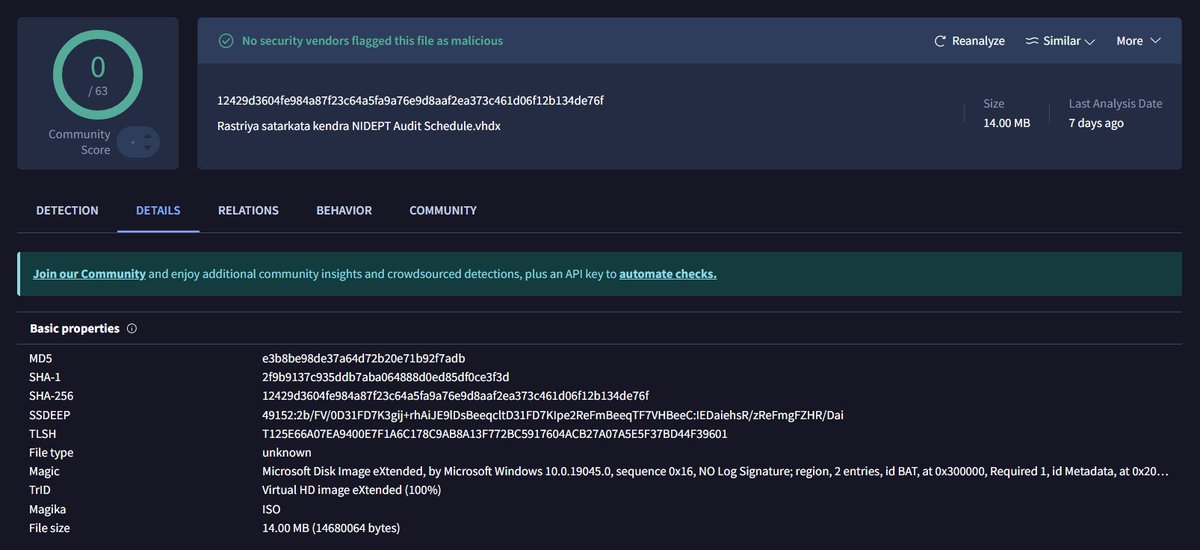Click the SHA-1 hash value
Viewport: 1200px width, 550px height.
[386, 377]
